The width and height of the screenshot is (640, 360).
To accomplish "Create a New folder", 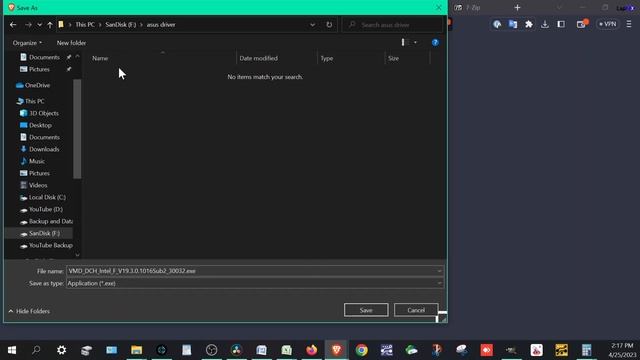I will click(71, 42).
